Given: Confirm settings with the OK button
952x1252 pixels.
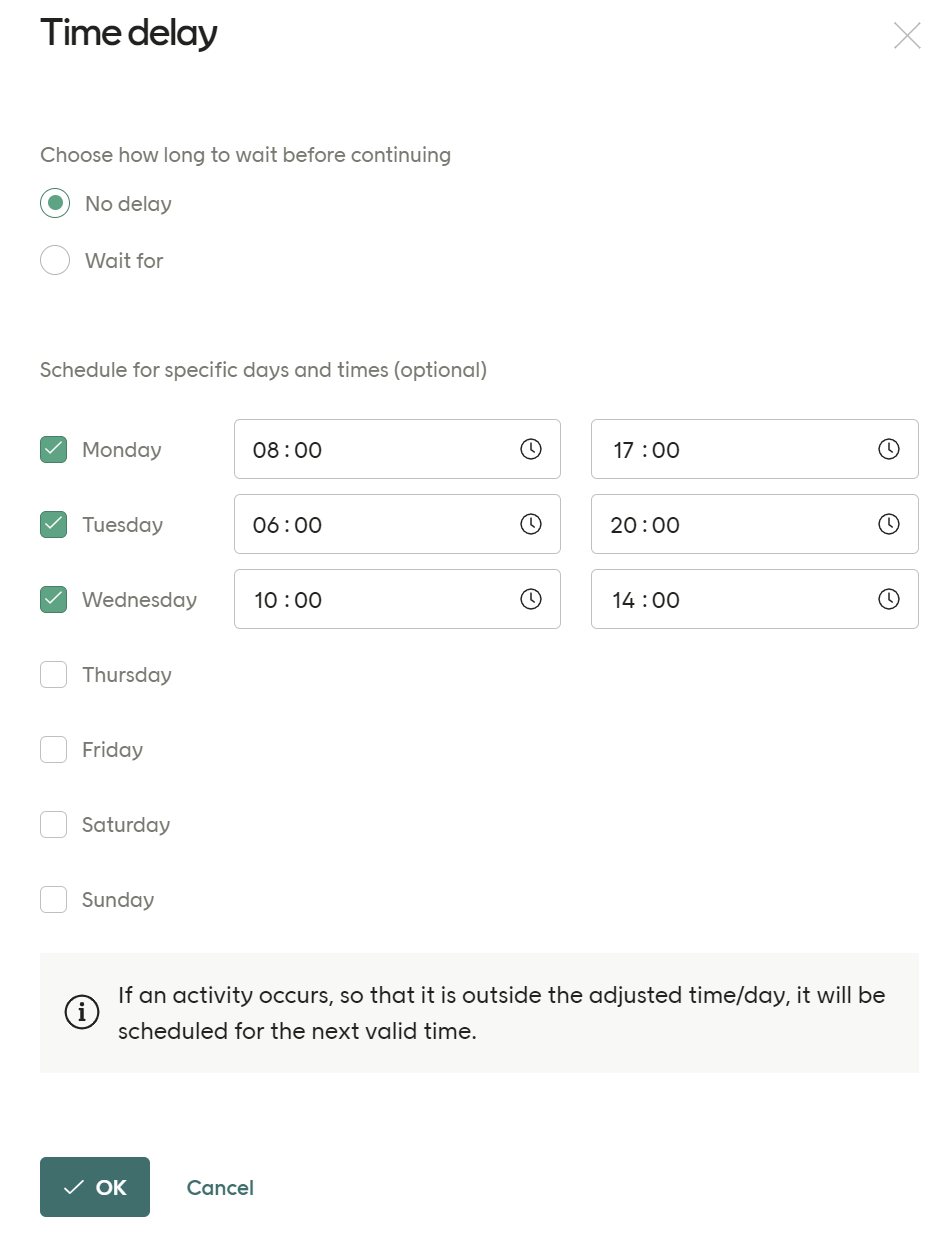Looking at the screenshot, I should coord(94,1187).
